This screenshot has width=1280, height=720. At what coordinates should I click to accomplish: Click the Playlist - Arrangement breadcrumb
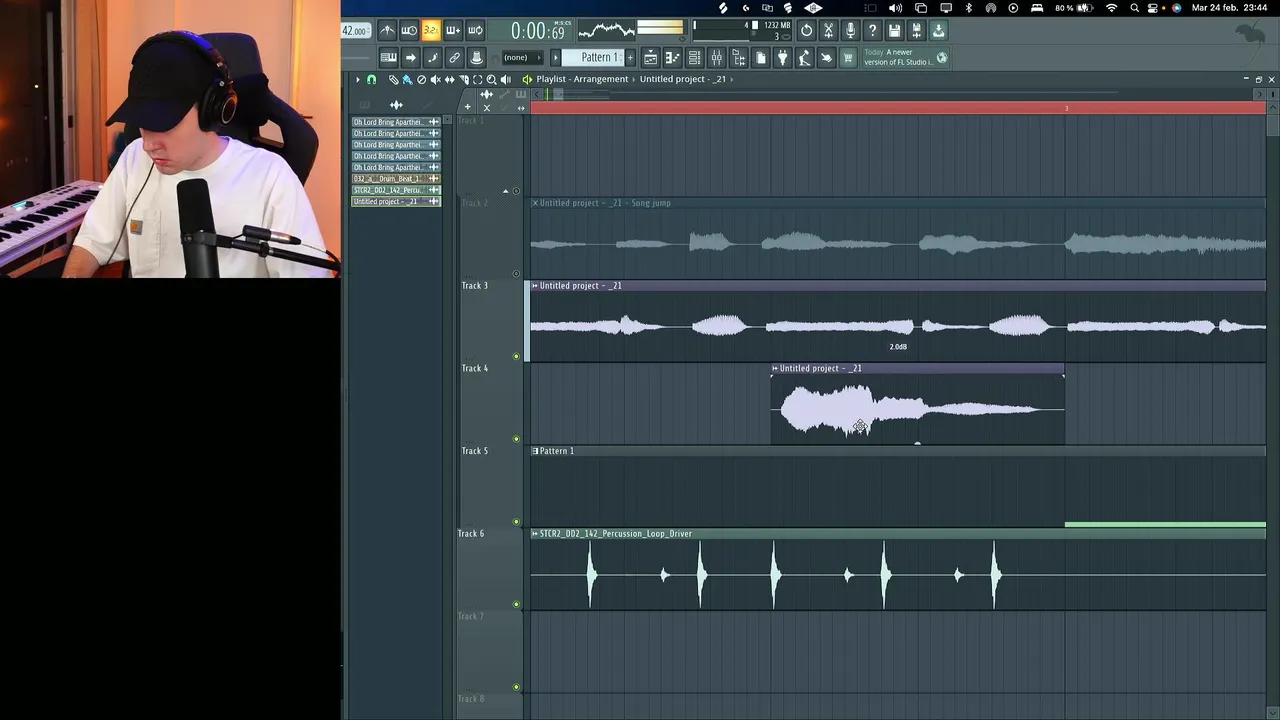582,79
